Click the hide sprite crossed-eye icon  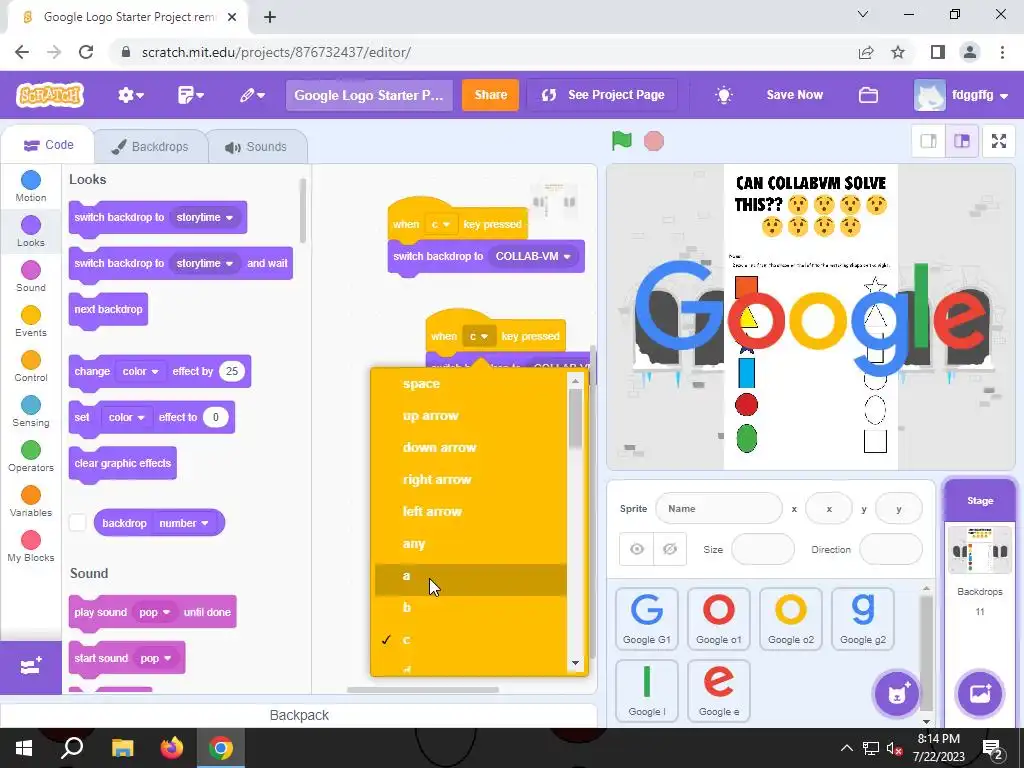(x=669, y=549)
